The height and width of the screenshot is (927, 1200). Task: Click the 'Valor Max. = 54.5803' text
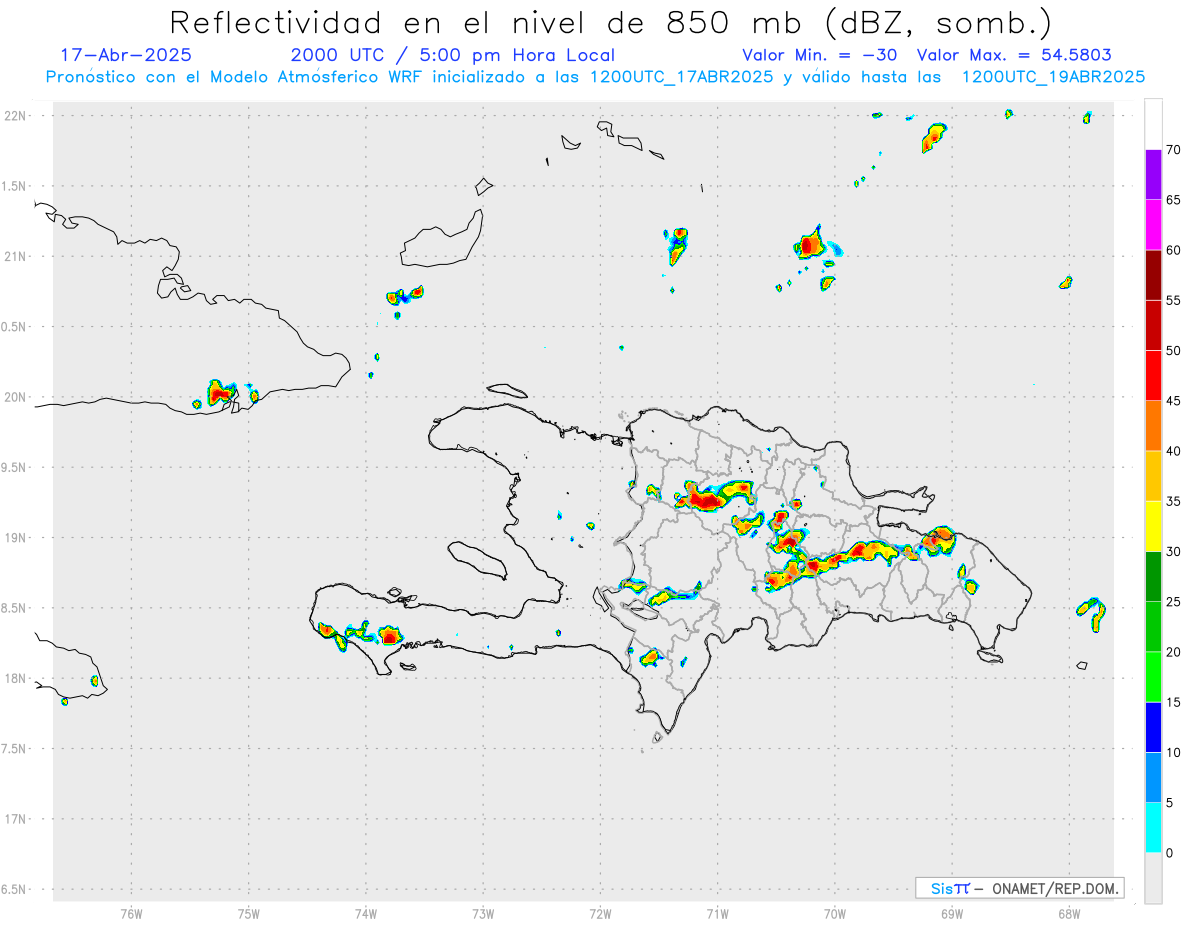(x=1014, y=55)
